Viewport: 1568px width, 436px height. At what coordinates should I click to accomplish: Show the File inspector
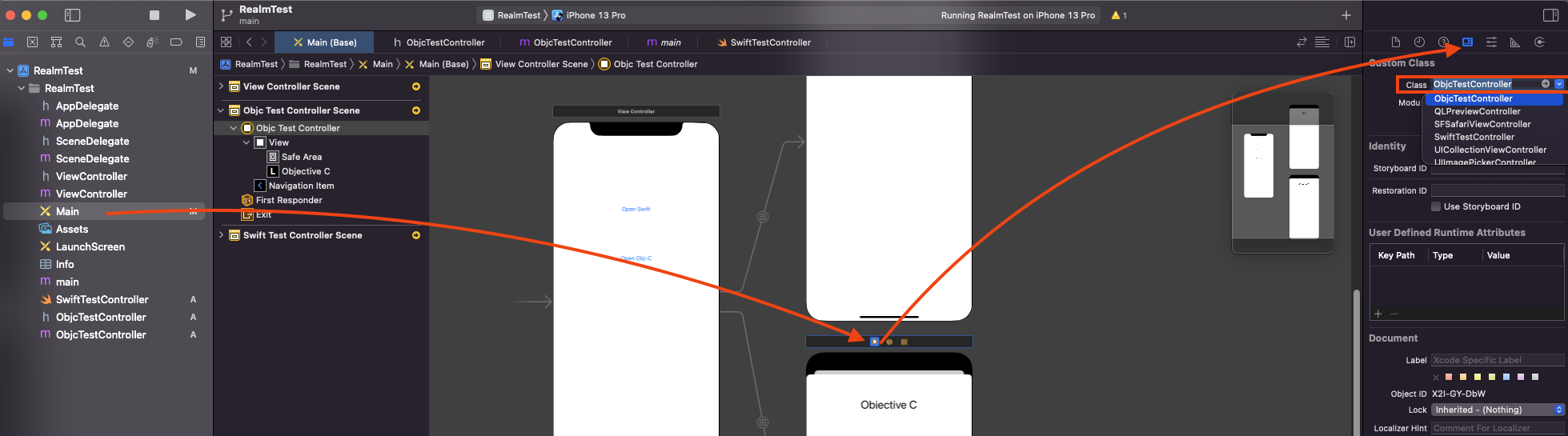[x=1395, y=42]
